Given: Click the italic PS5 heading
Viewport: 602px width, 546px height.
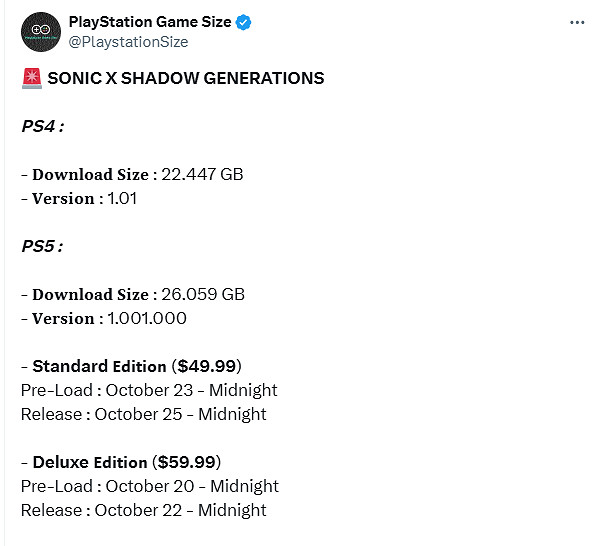Looking at the screenshot, I should click(43, 246).
